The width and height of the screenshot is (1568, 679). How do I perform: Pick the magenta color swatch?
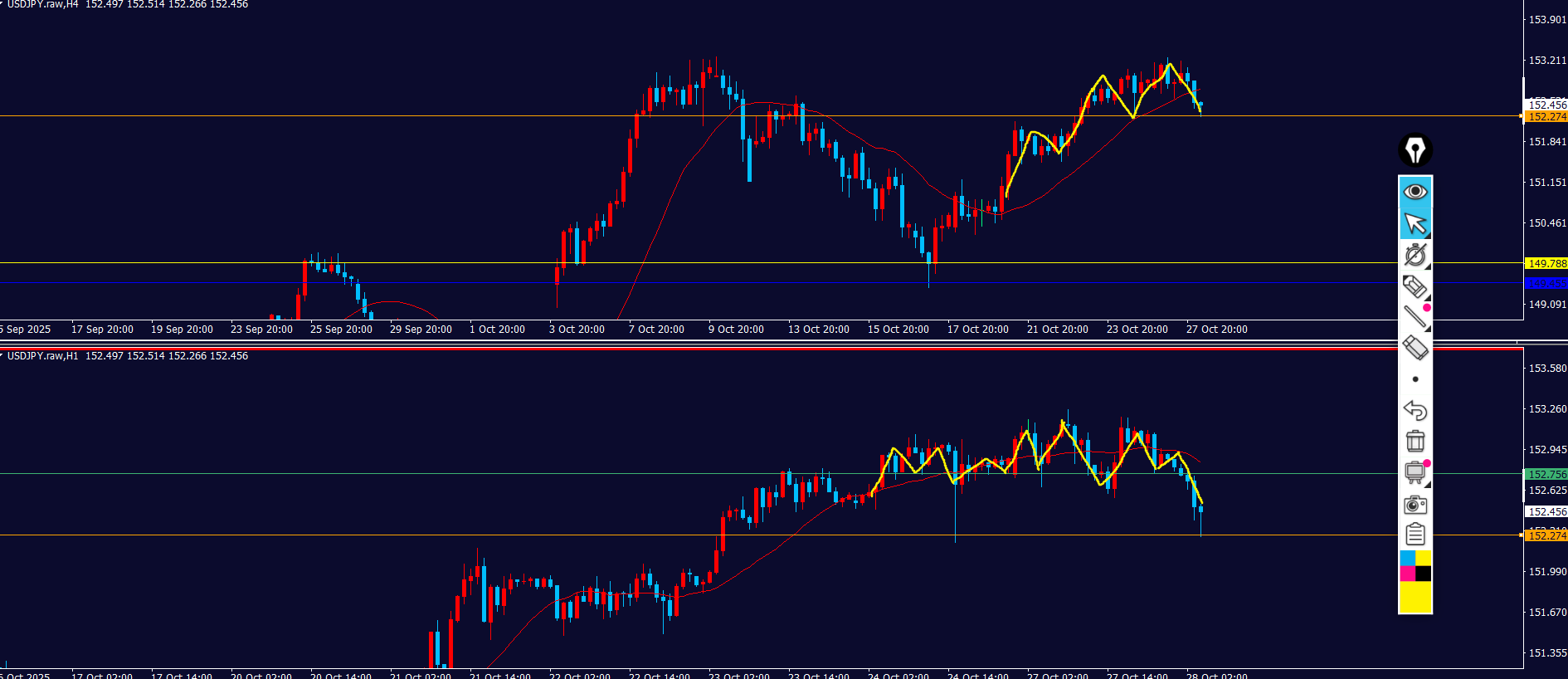tap(1407, 574)
